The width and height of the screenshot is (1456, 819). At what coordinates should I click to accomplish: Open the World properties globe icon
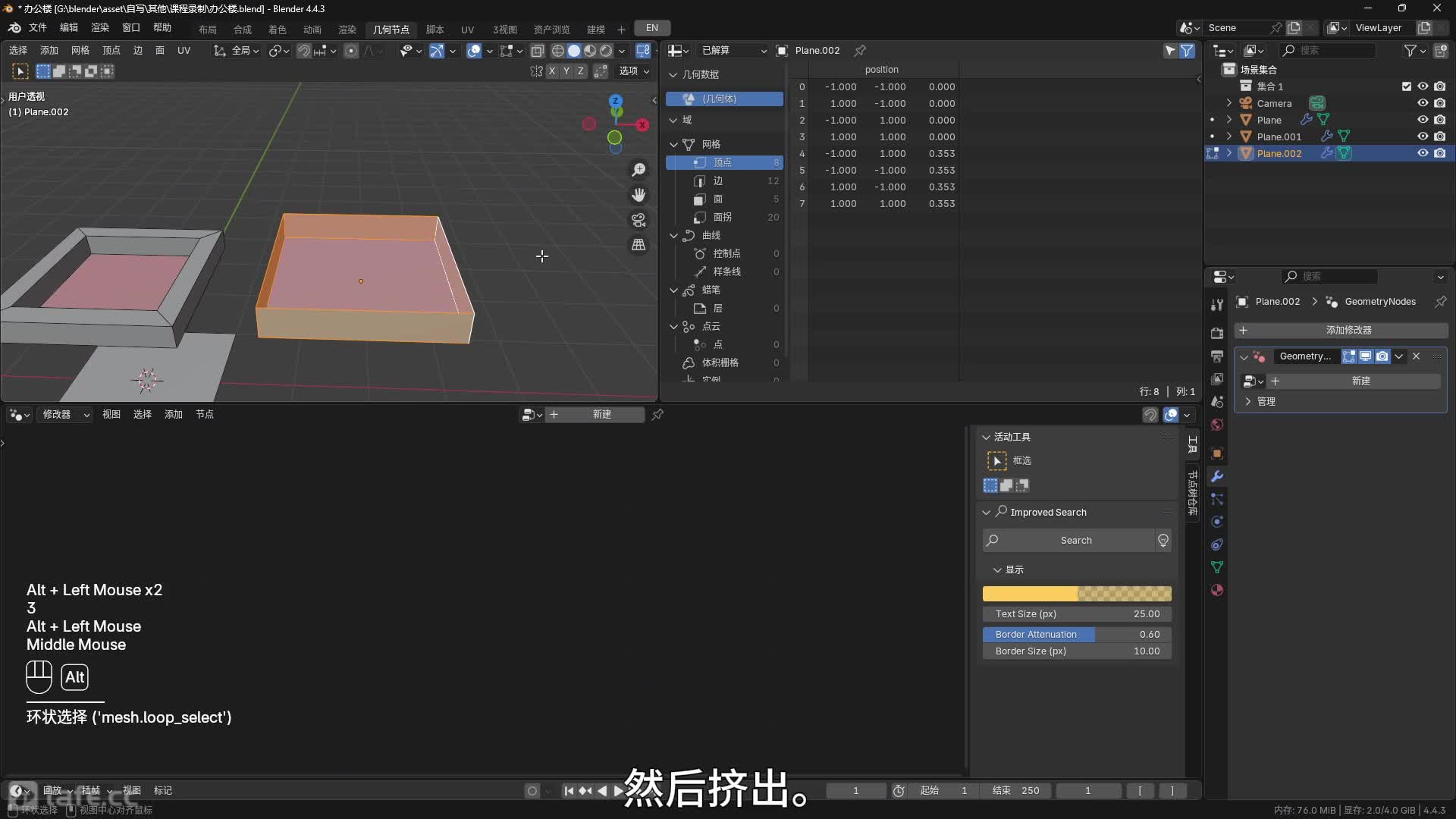click(1217, 424)
